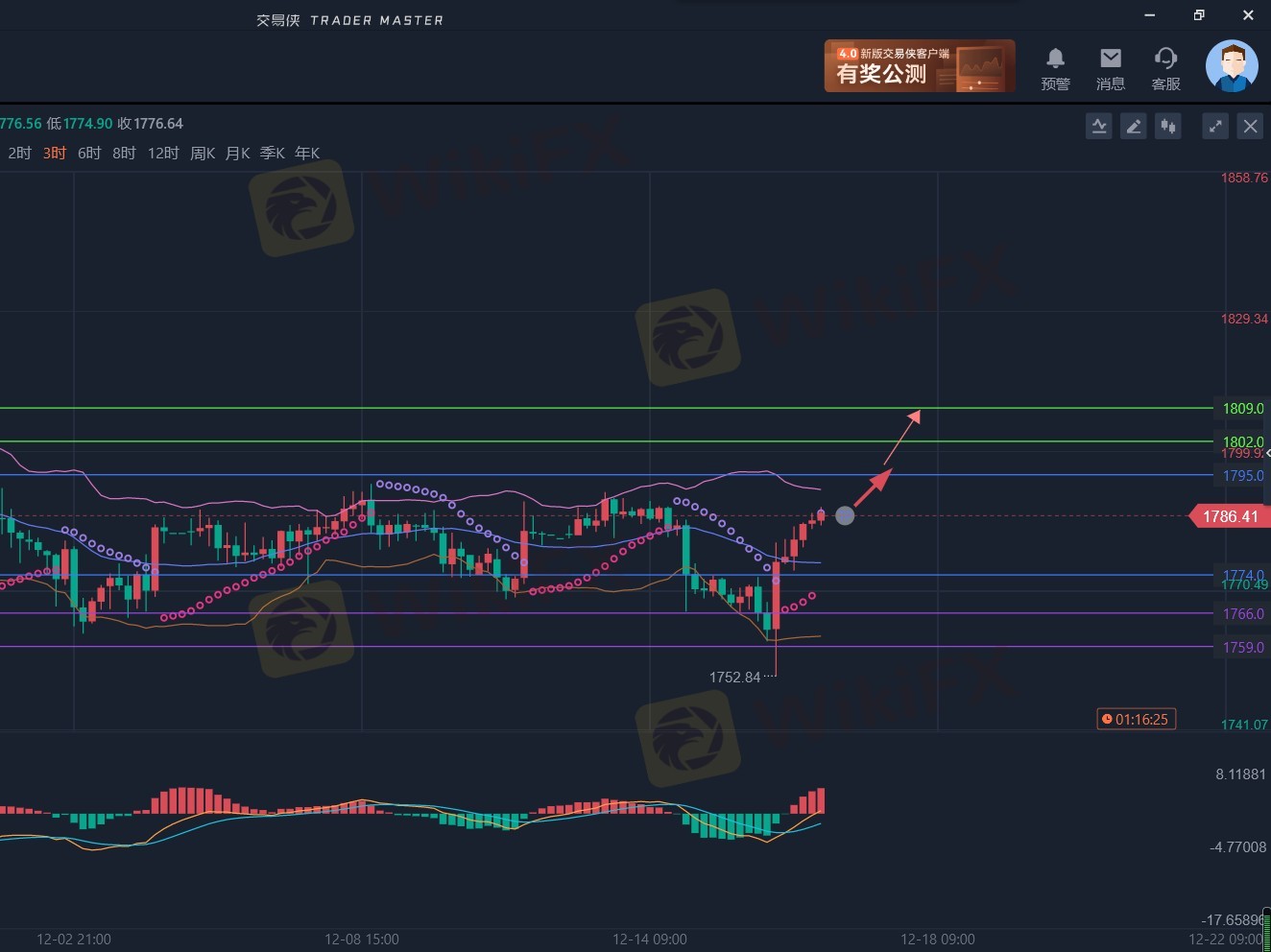Click the 01:16:25 countdown timer

tap(1136, 719)
